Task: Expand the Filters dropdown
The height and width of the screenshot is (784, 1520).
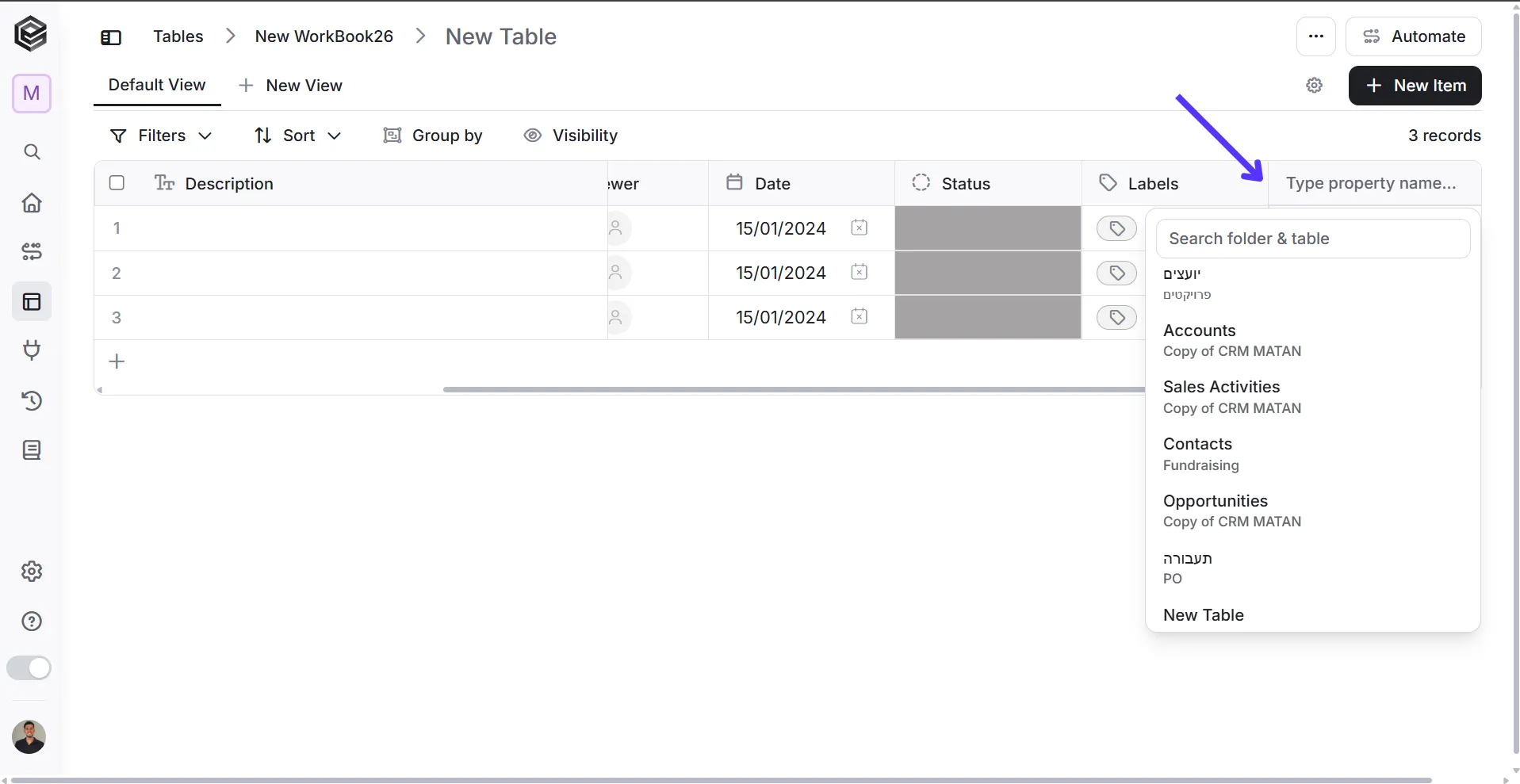Action: [161, 136]
